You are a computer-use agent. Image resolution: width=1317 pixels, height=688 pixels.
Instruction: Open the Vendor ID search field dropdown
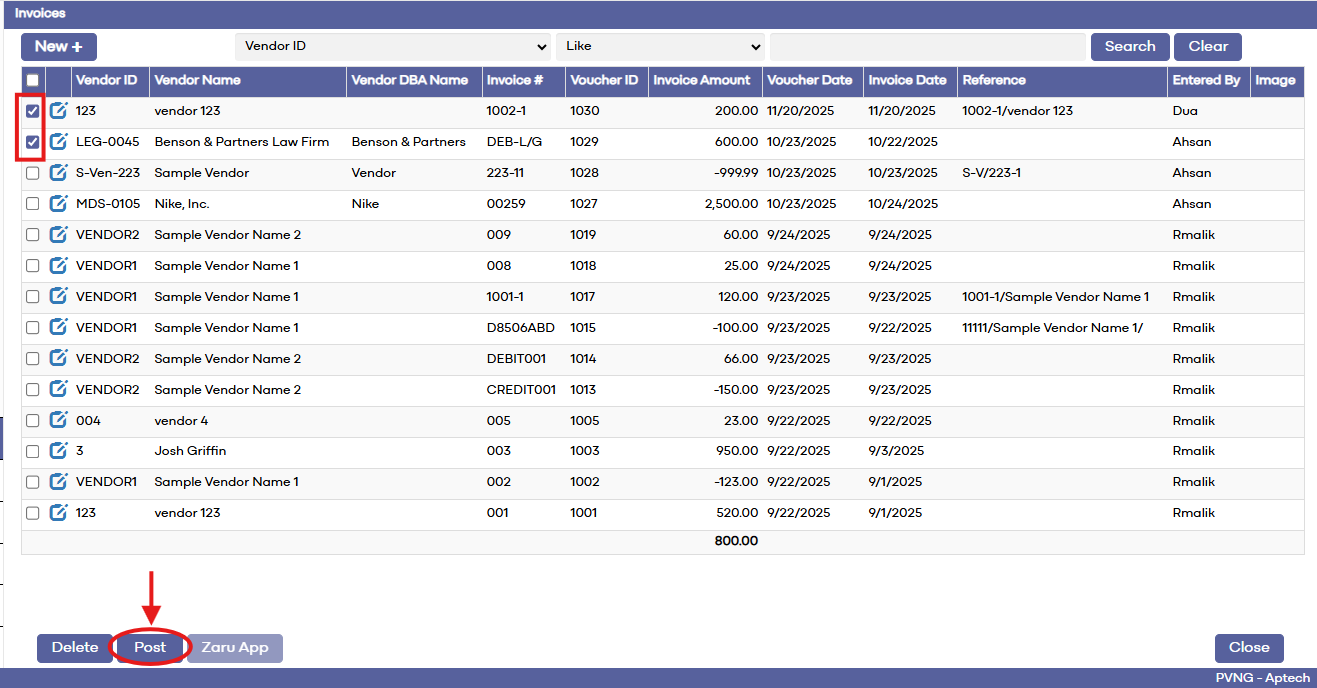(393, 46)
